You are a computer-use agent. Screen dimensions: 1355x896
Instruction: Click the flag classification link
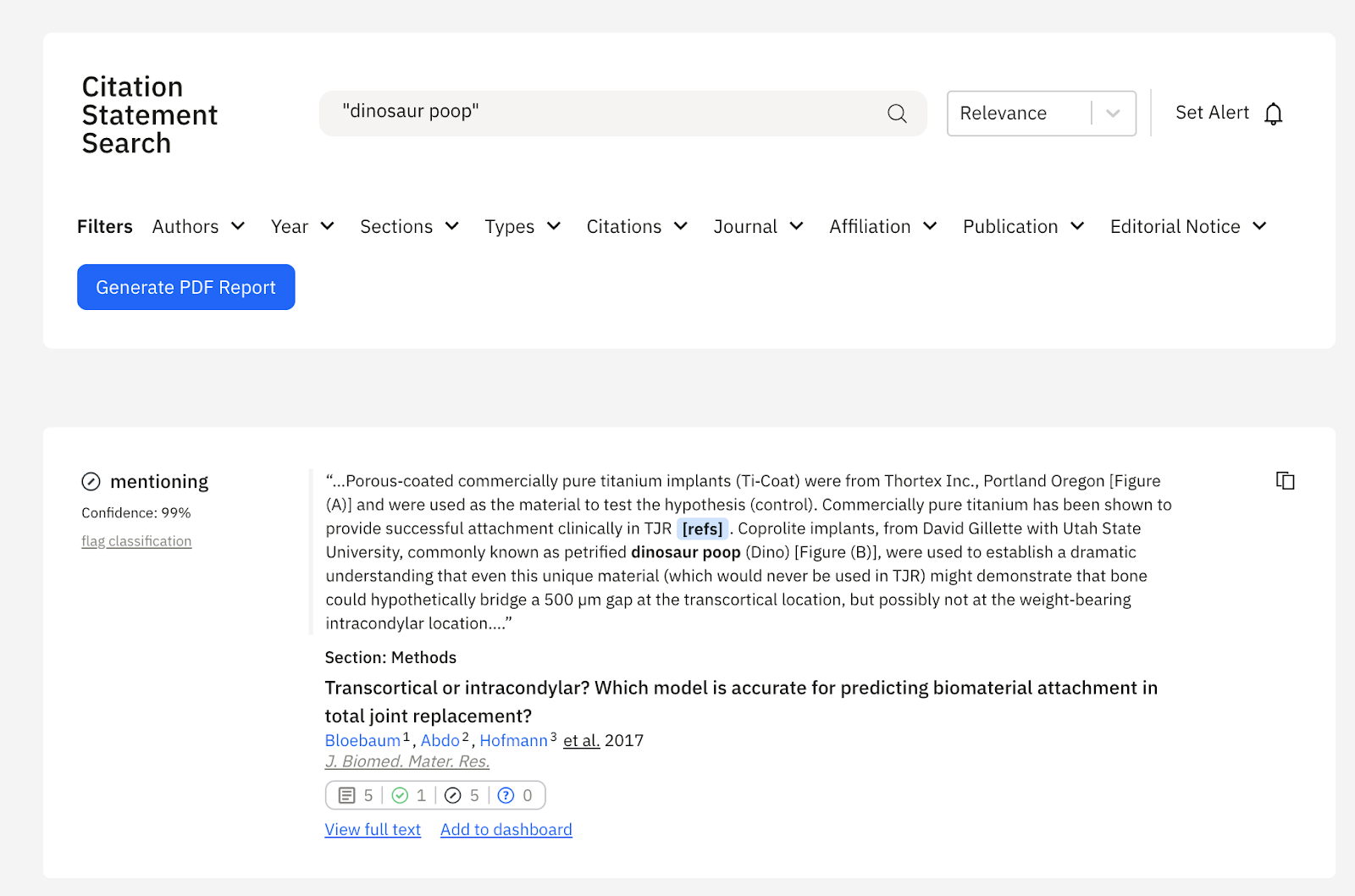tap(136, 541)
